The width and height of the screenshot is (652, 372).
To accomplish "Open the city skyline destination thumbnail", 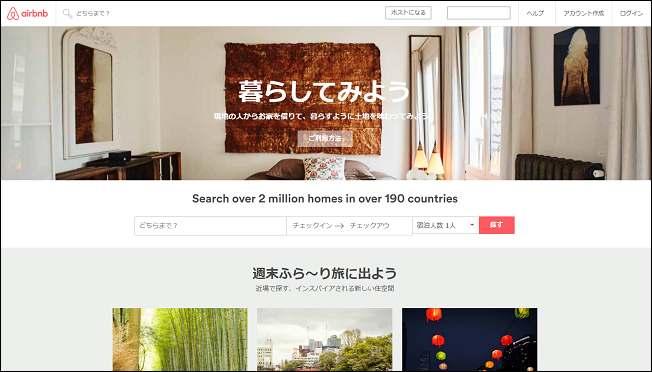I will tap(324, 339).
